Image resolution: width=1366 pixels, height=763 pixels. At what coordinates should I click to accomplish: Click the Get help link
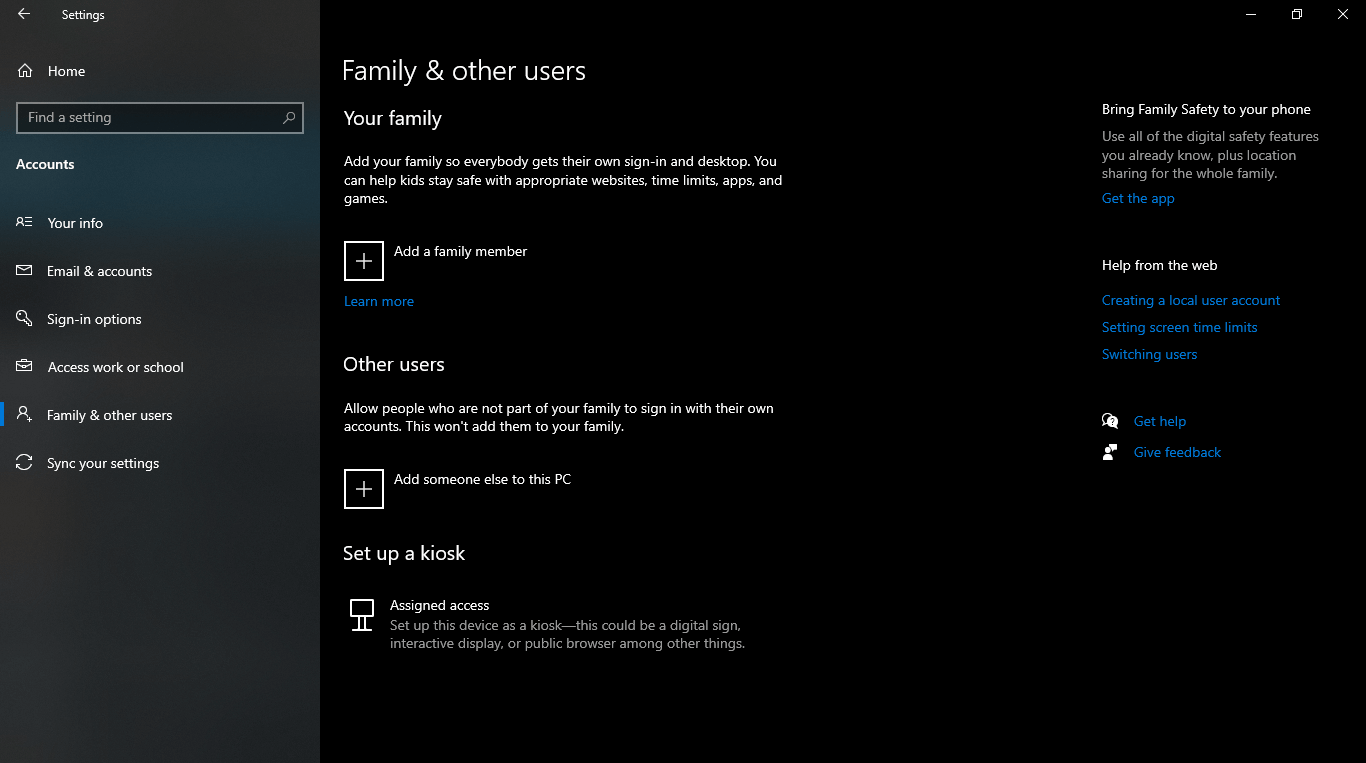(1159, 421)
